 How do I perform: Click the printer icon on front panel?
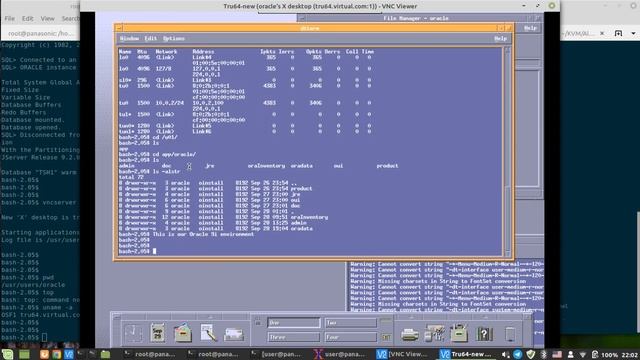tap(409, 335)
